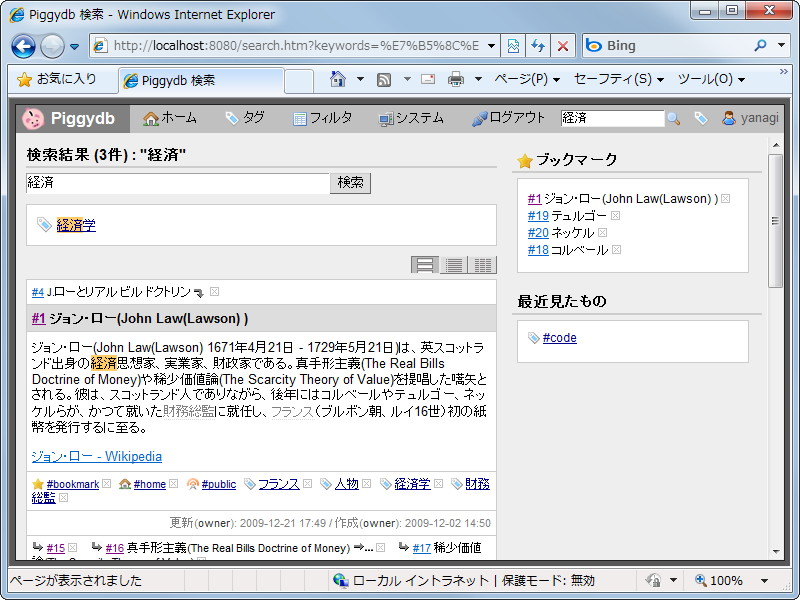Open the recent pages dropdown arrow
Image resolution: width=800 pixels, height=600 pixels.
[x=74, y=47]
